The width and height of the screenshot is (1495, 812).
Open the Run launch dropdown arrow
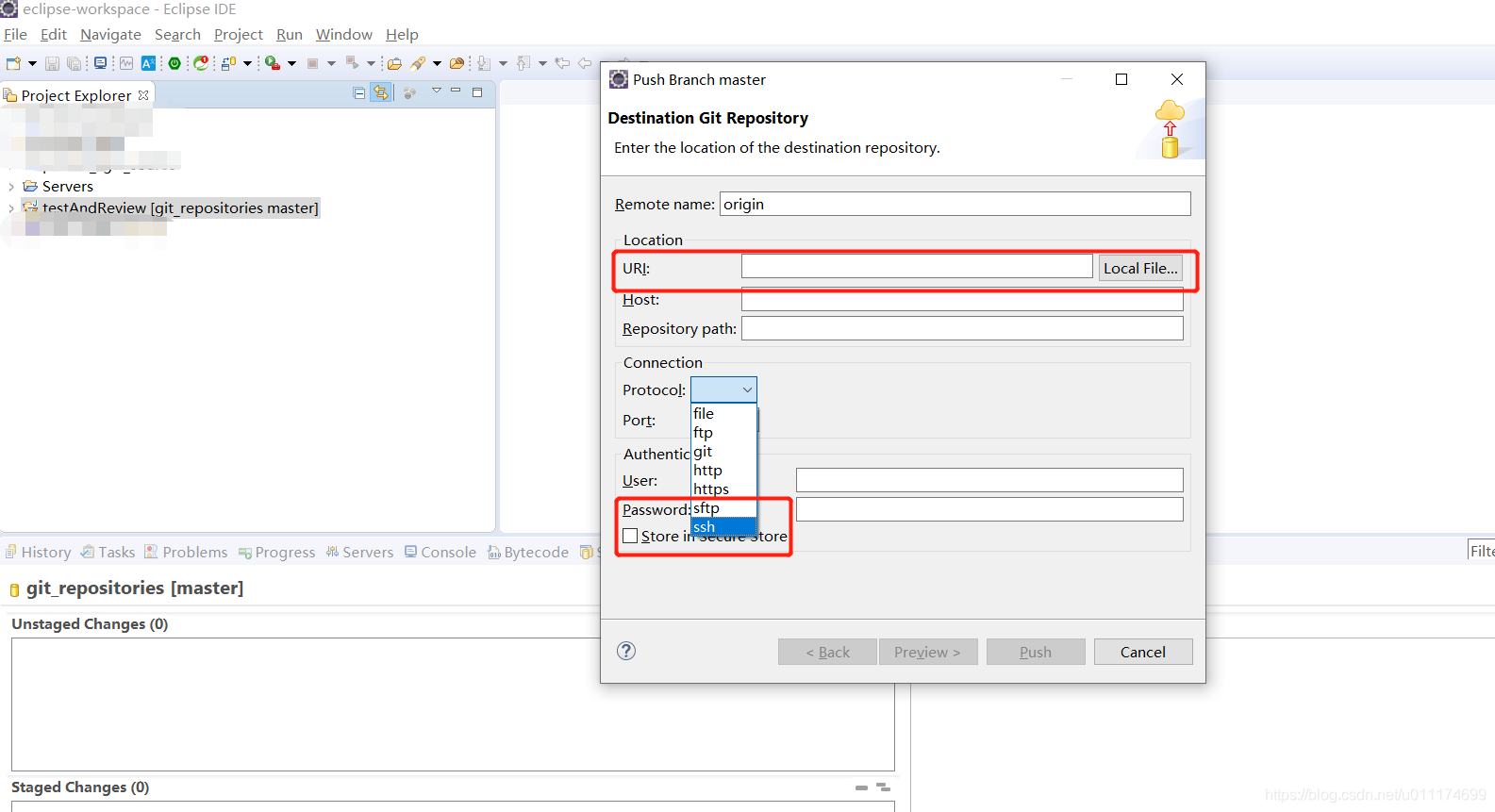pyautogui.click(x=291, y=63)
